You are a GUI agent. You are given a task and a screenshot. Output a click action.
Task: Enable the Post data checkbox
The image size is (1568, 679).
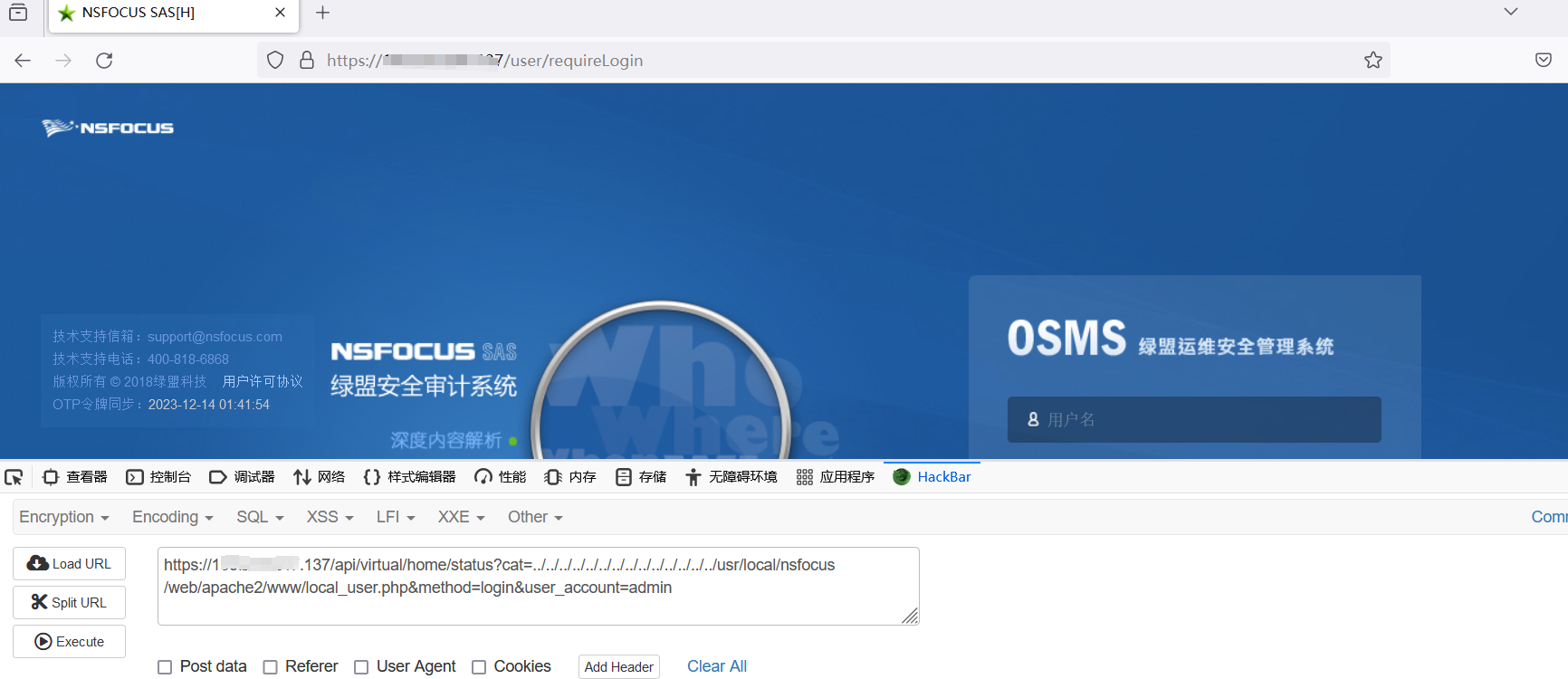(x=165, y=667)
